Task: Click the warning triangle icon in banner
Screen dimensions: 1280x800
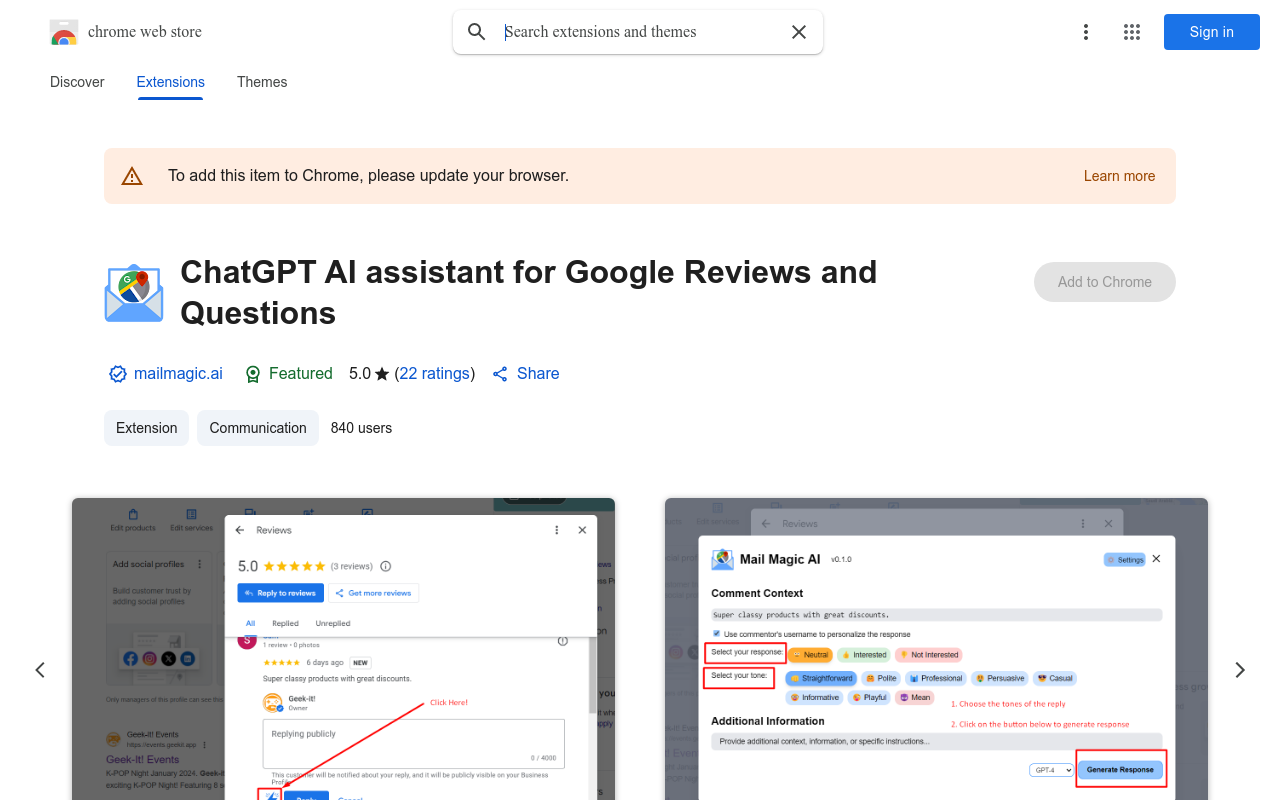Action: (132, 176)
